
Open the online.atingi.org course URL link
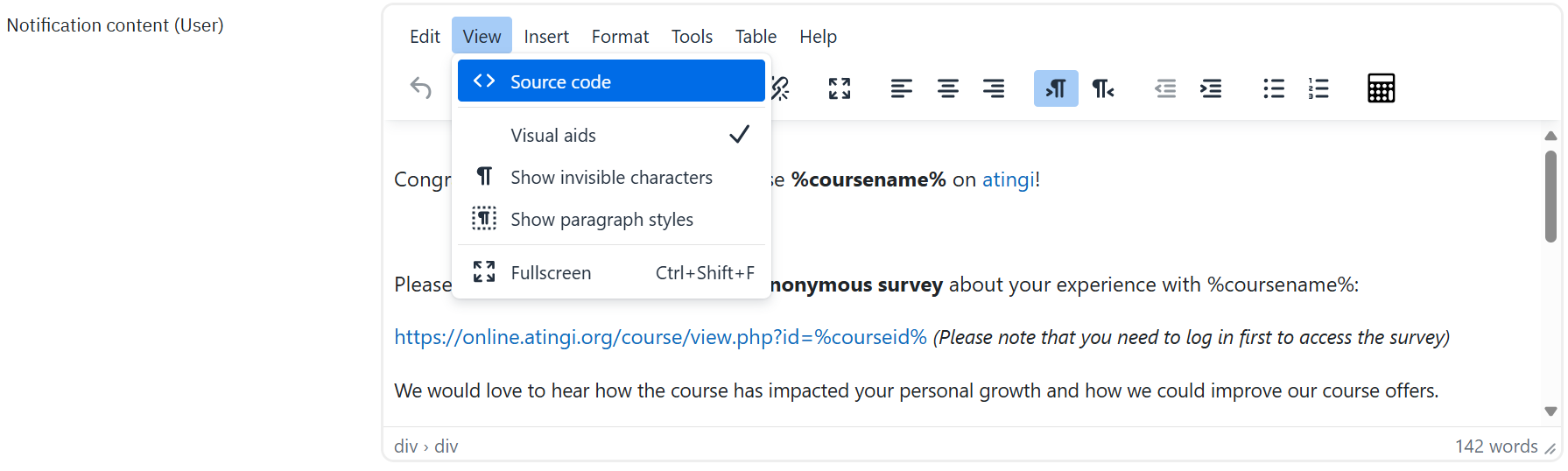[x=660, y=337]
